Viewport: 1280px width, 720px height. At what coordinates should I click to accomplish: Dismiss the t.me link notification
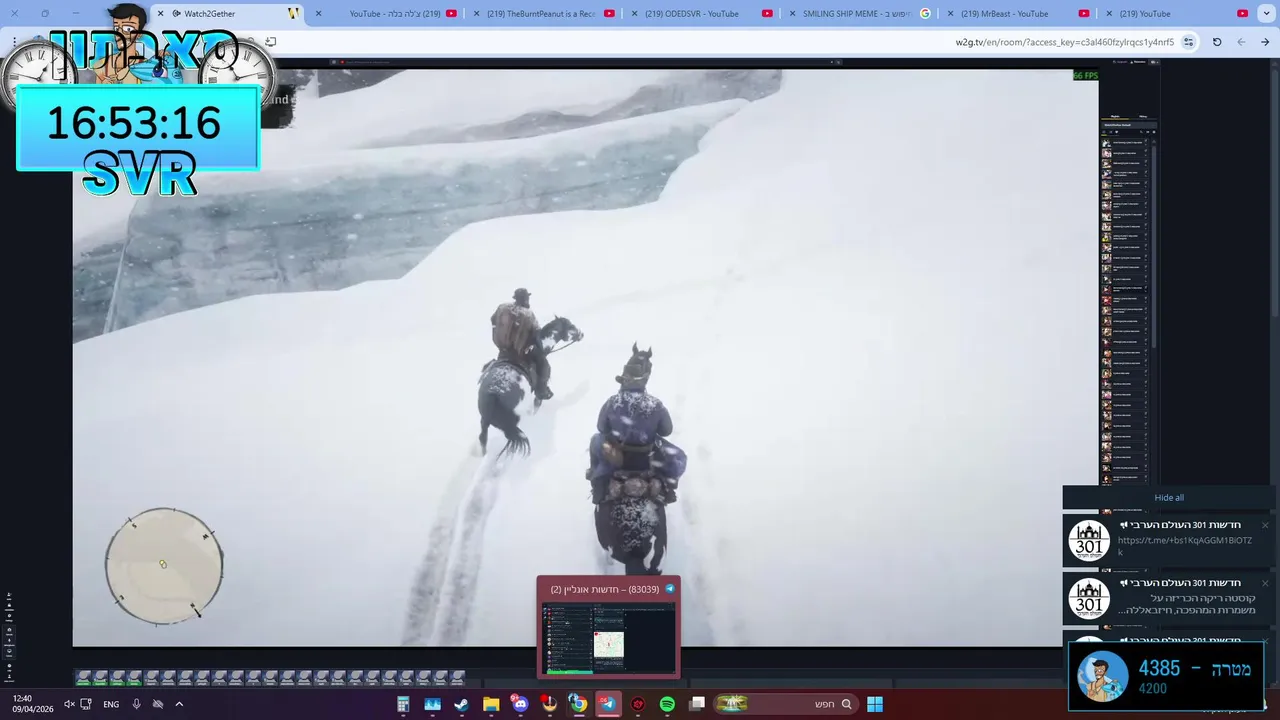(1264, 525)
